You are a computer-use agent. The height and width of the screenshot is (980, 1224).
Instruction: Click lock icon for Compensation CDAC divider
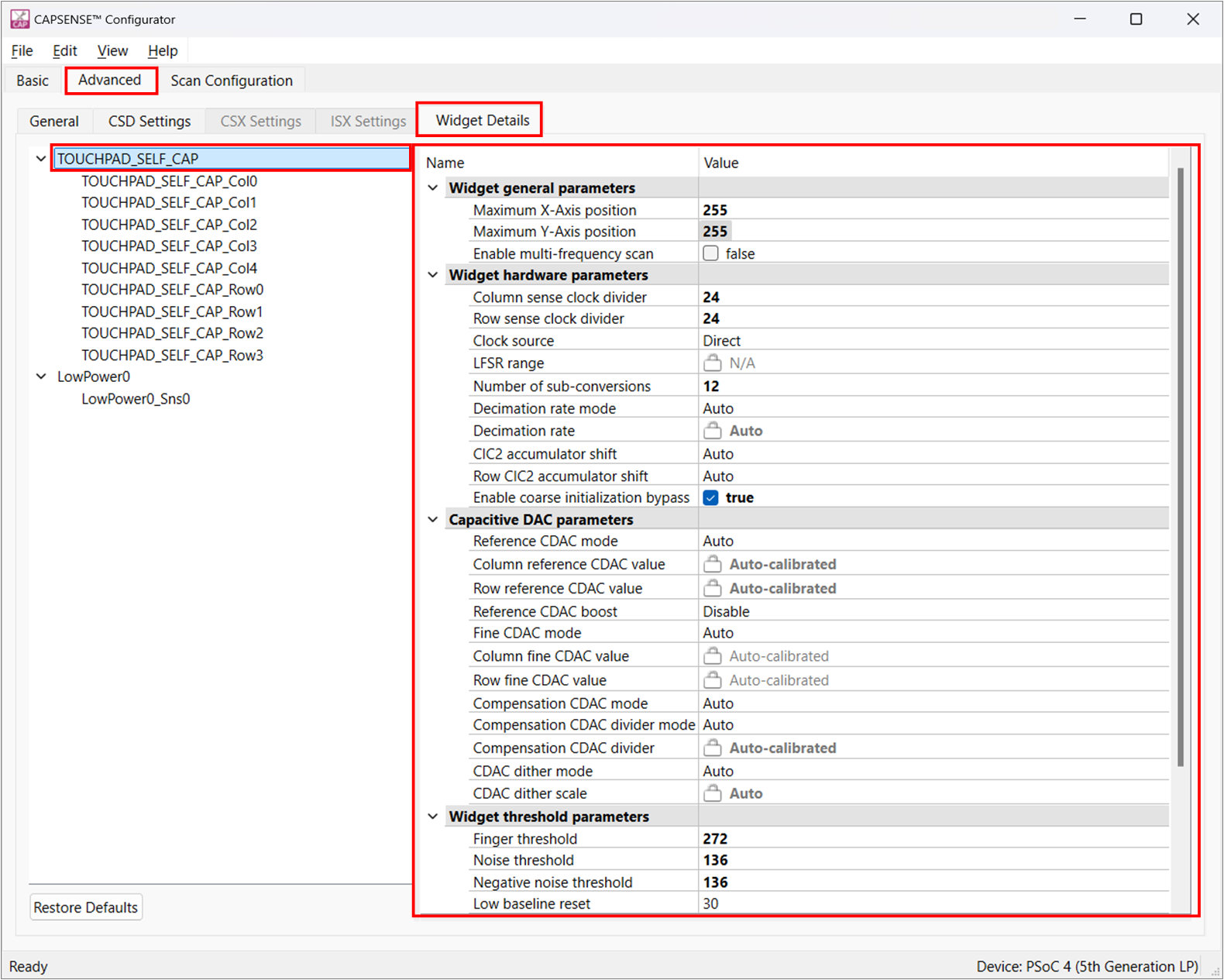point(712,748)
